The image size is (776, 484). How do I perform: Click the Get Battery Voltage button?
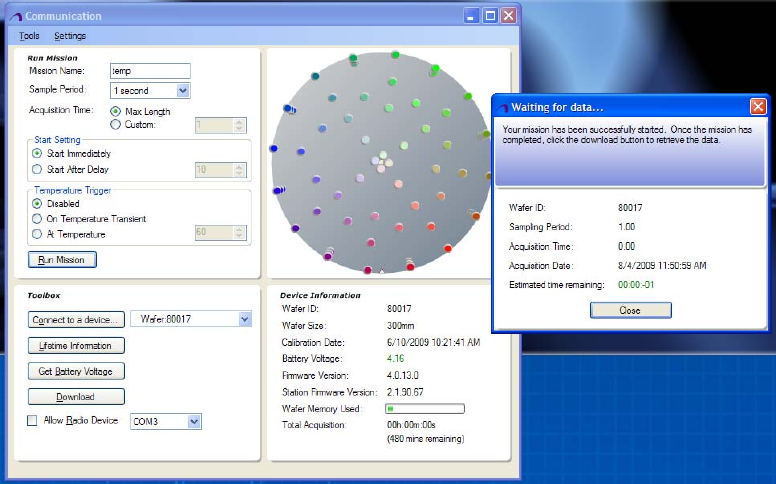coord(75,371)
